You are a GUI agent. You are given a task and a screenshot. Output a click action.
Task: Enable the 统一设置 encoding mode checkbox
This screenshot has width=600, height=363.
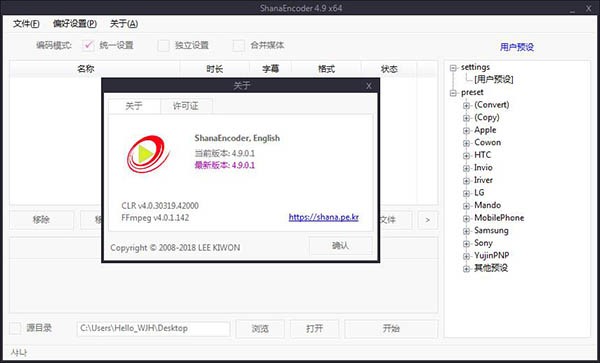[88, 45]
